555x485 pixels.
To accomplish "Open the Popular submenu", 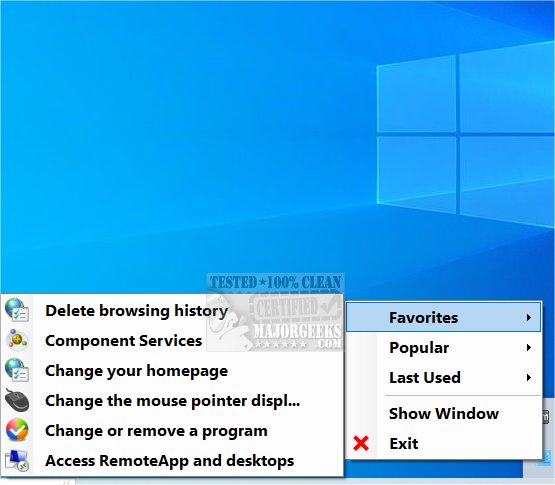I will [x=444, y=348].
